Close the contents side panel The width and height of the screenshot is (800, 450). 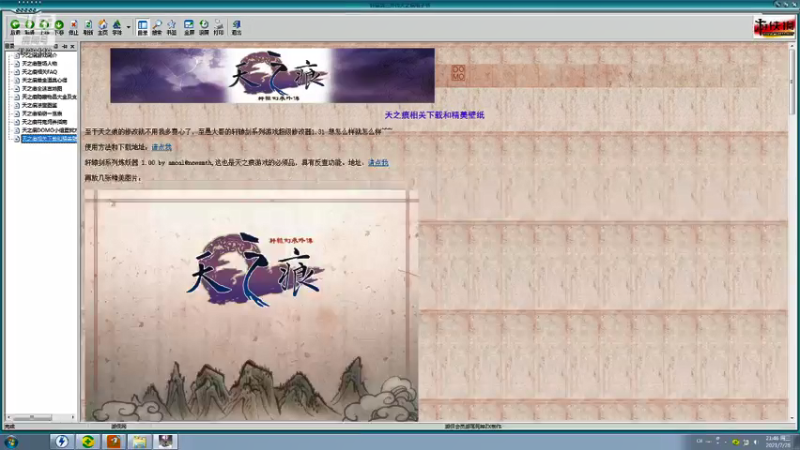(x=72, y=46)
